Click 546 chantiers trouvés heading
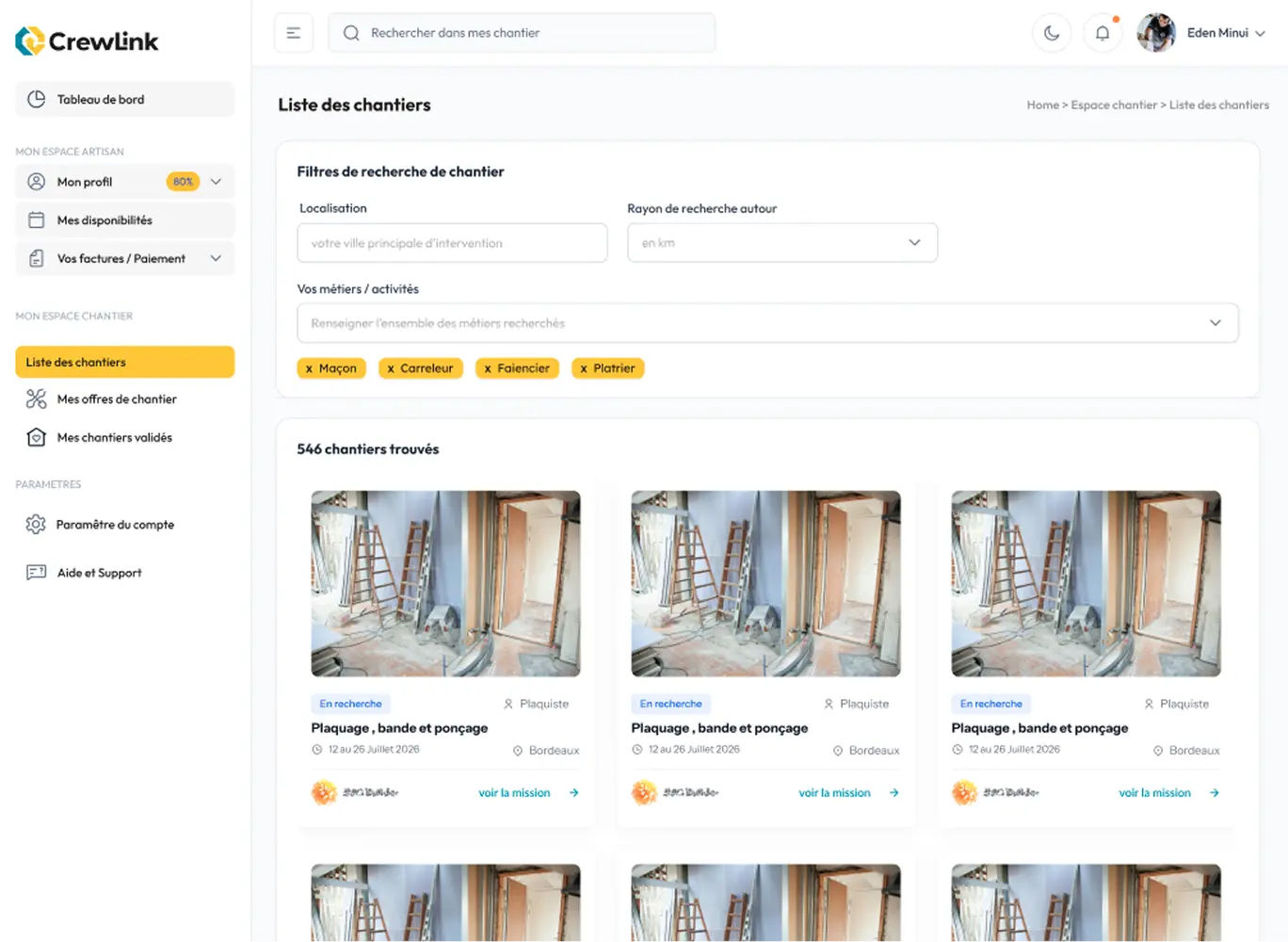The image size is (1288, 942). point(368,449)
